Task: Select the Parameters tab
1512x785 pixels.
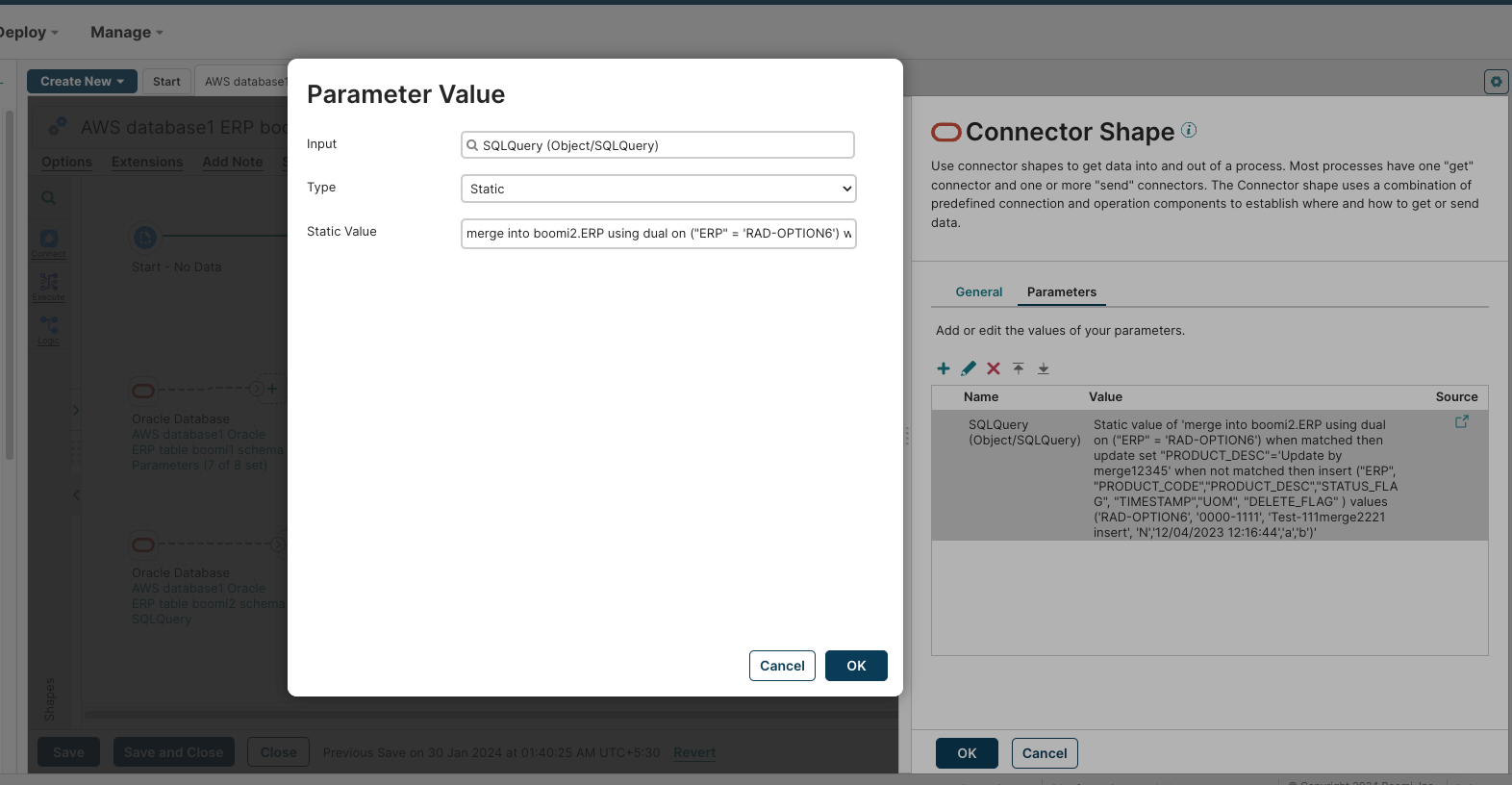Action: pyautogui.click(x=1061, y=292)
